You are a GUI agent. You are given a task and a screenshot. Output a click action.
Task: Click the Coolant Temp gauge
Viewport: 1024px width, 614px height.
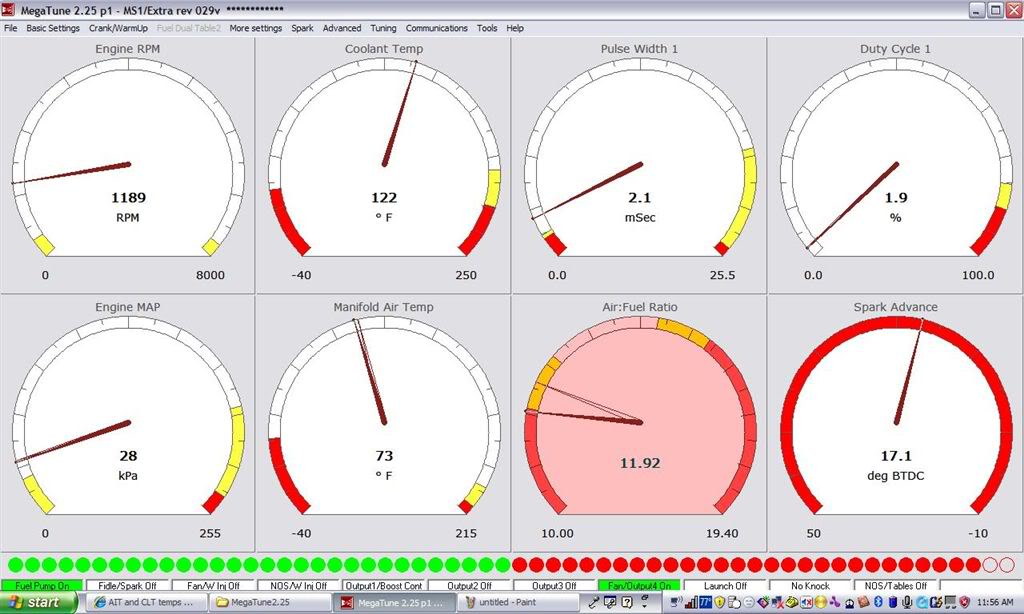pos(383,165)
